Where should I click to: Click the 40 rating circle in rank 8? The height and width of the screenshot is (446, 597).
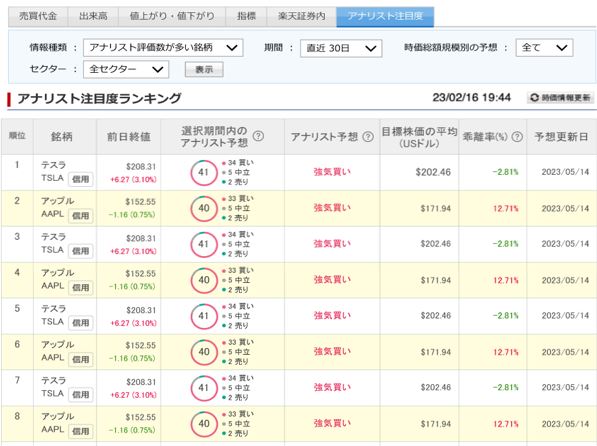tap(204, 424)
